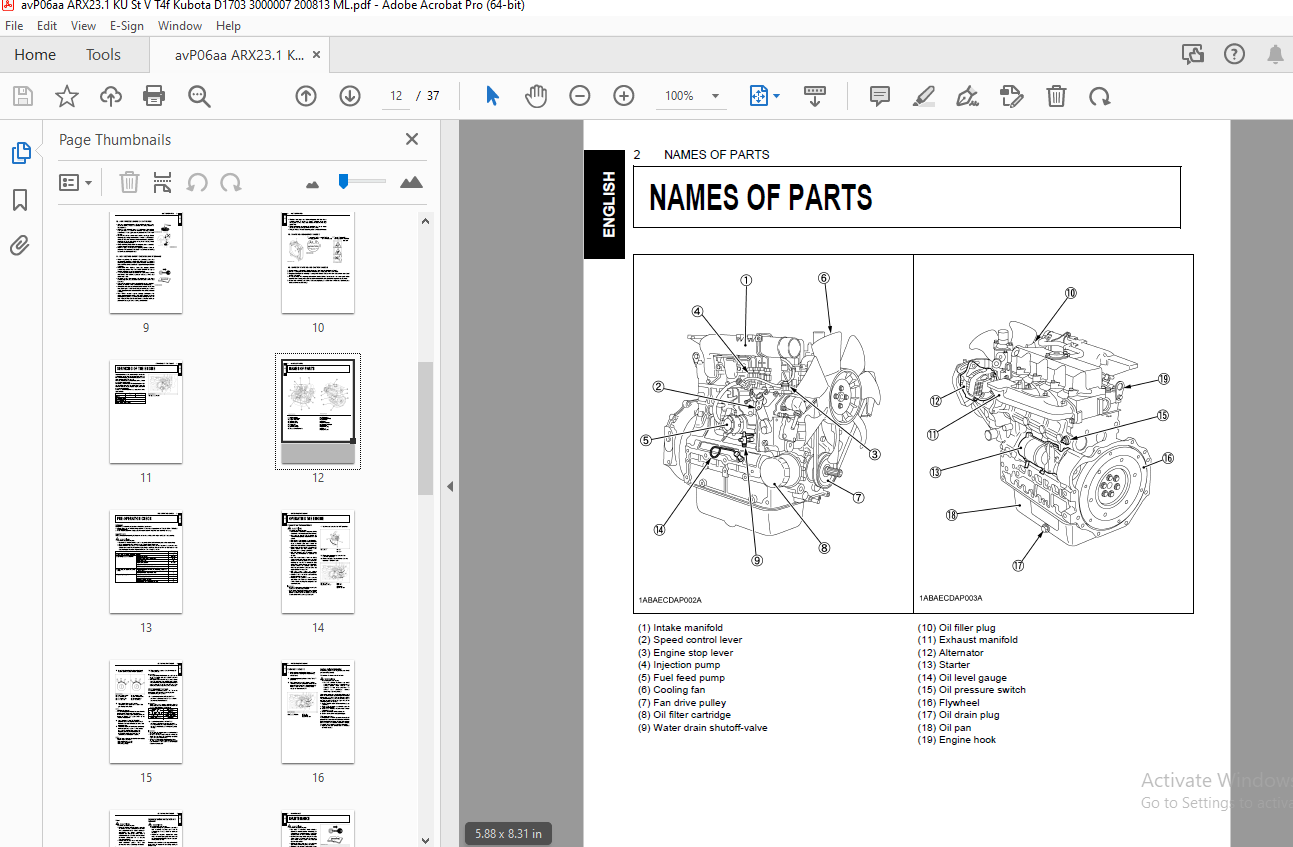Click the thumbnail panel scroll down arrow

coord(425,840)
